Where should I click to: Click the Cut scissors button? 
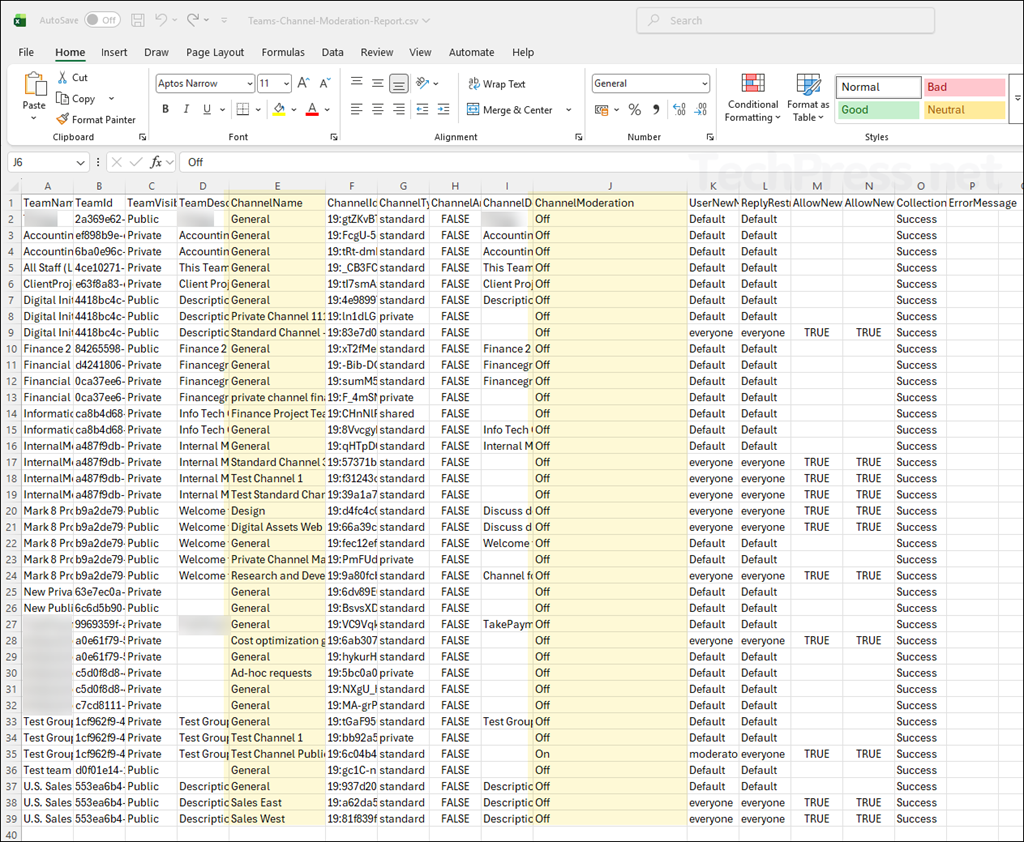point(72,77)
